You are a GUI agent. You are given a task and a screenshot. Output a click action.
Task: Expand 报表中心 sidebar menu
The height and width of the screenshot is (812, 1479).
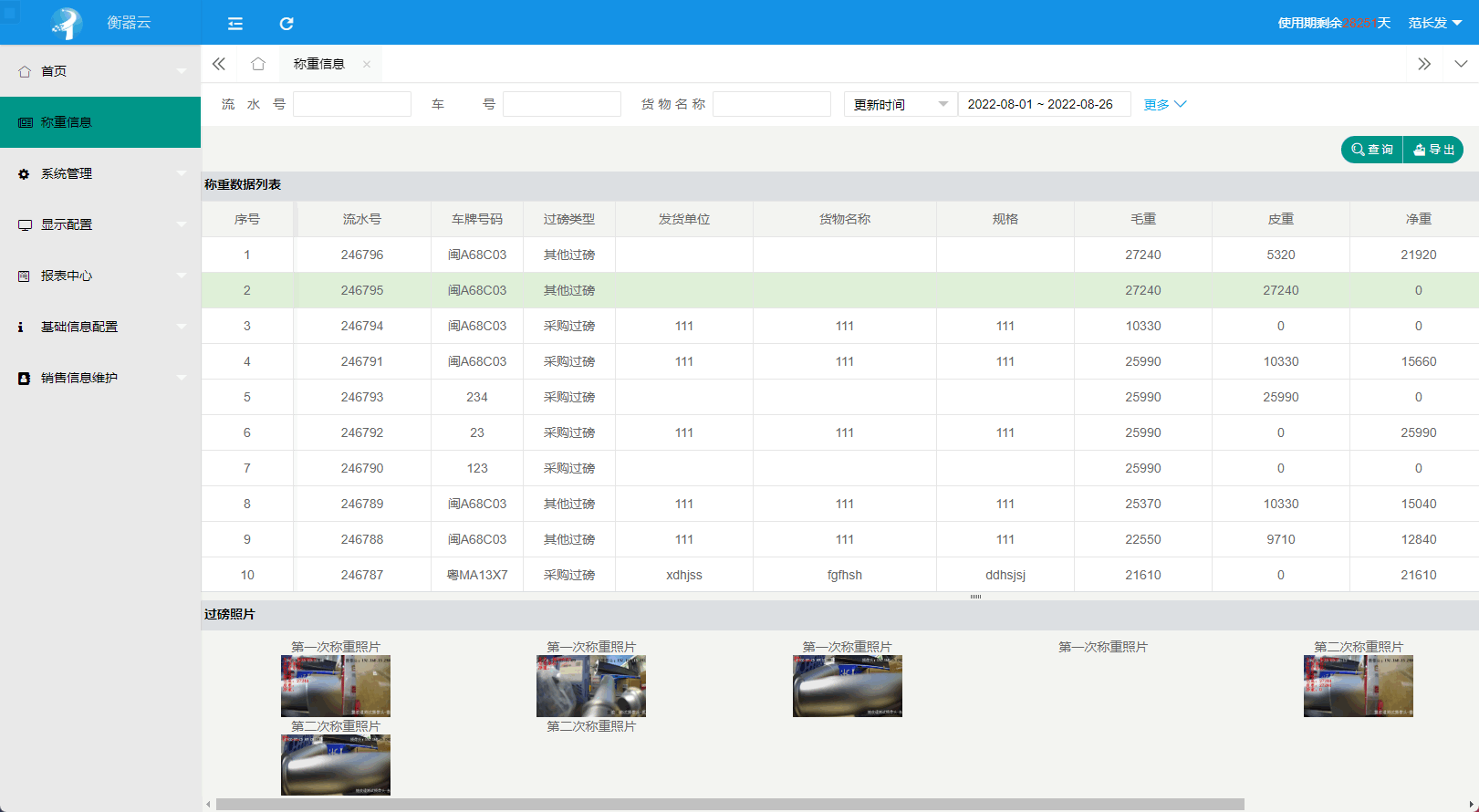tap(100, 276)
